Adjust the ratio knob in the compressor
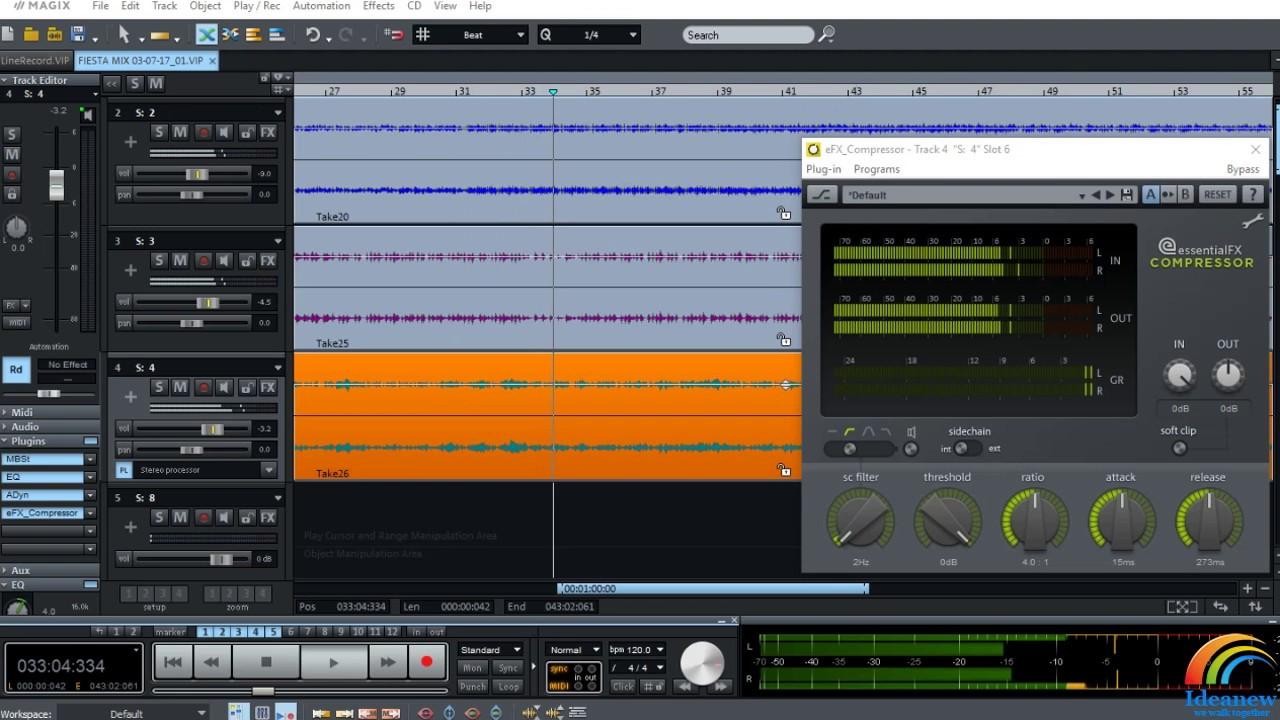 click(x=1033, y=520)
